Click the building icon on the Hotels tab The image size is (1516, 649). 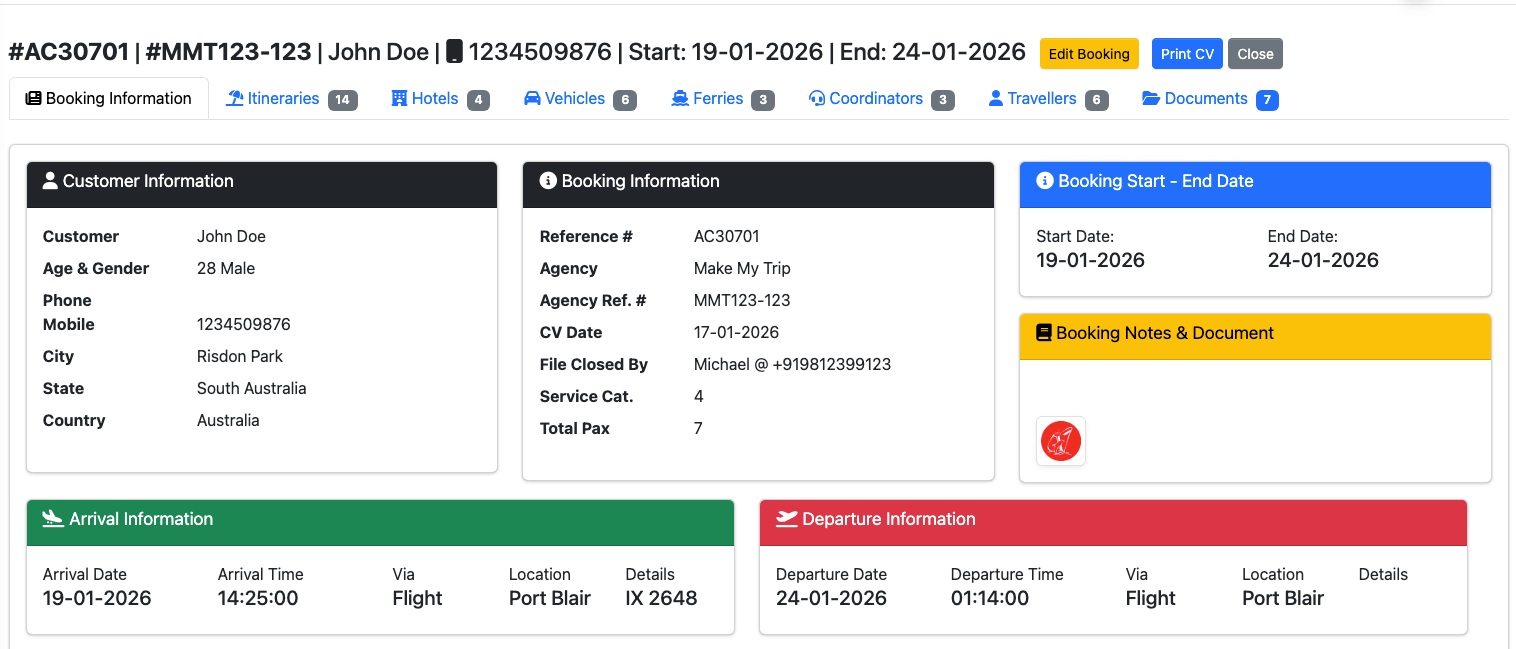pos(398,98)
